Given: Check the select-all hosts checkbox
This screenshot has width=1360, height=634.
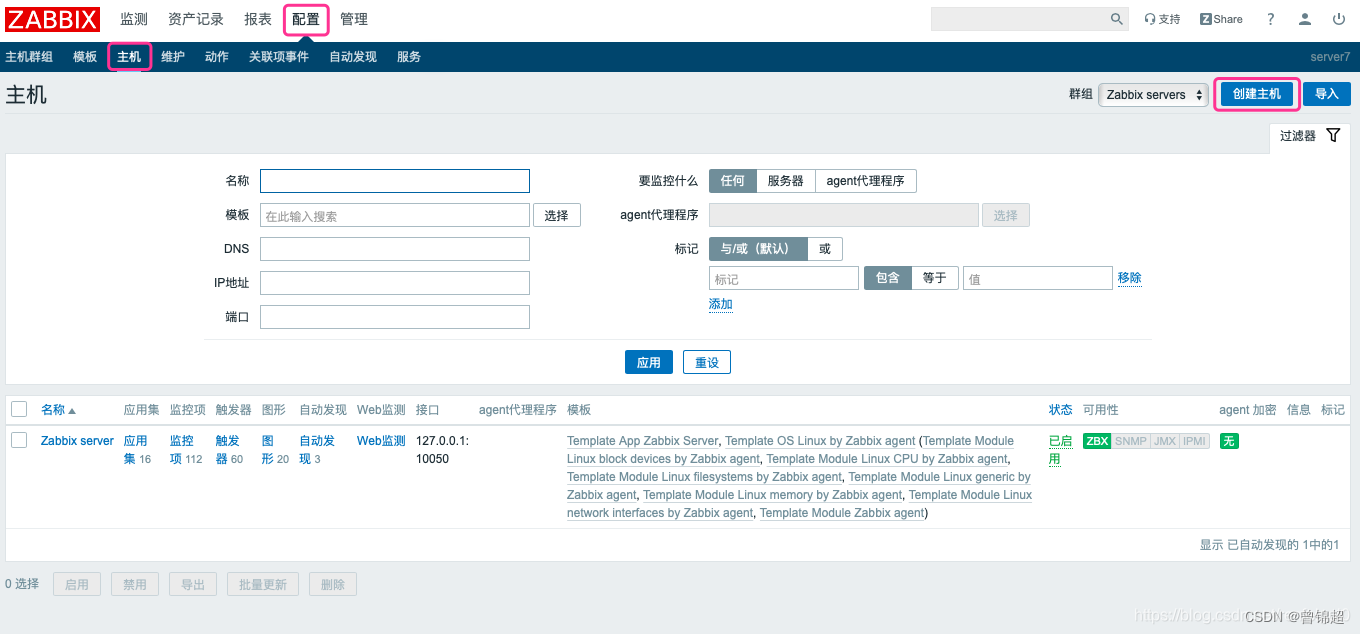Looking at the screenshot, I should coord(19,409).
